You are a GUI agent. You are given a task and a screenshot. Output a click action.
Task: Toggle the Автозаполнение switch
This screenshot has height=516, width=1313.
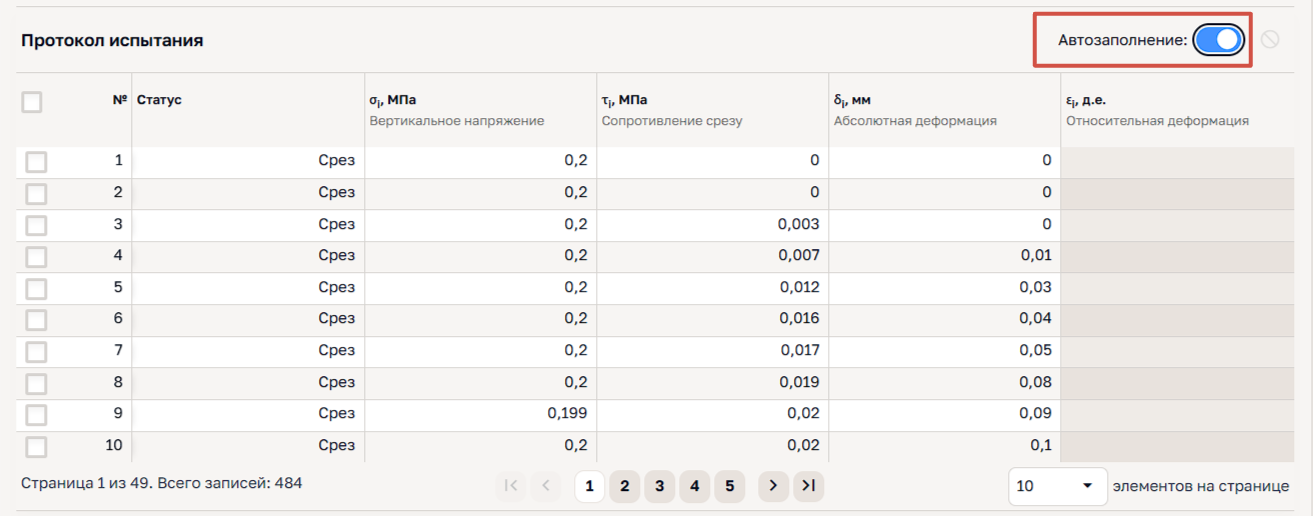pos(1218,40)
